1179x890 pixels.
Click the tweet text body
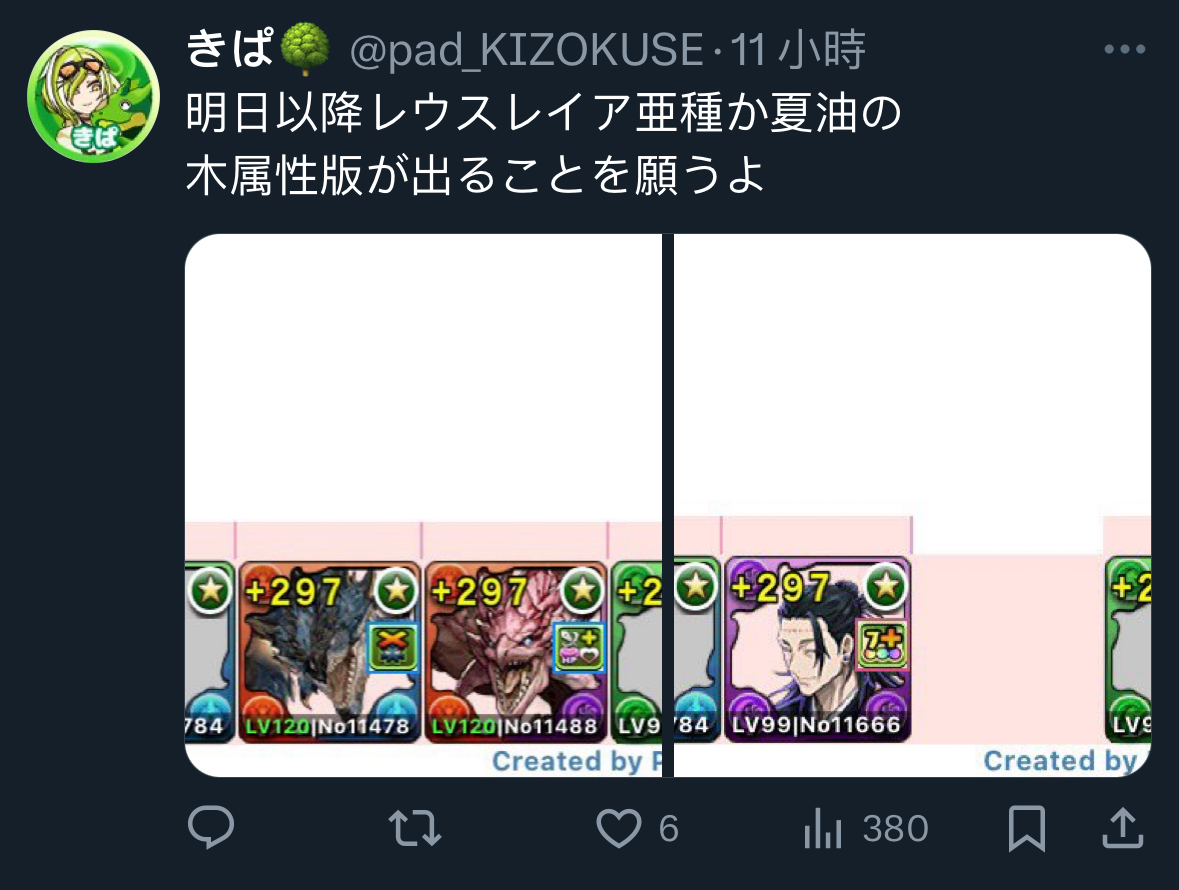click(543, 144)
